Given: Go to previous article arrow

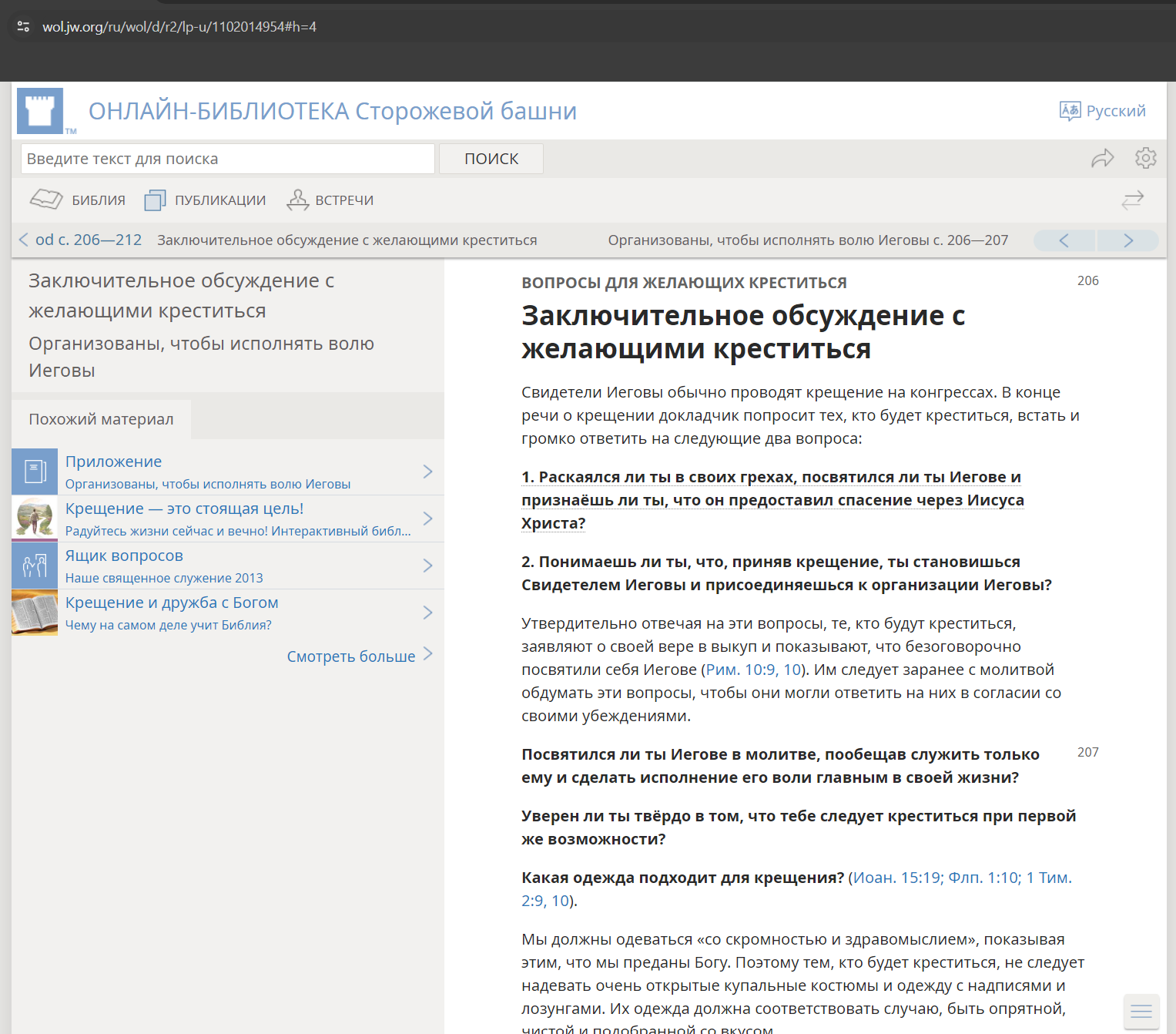Looking at the screenshot, I should pyautogui.click(x=1064, y=240).
